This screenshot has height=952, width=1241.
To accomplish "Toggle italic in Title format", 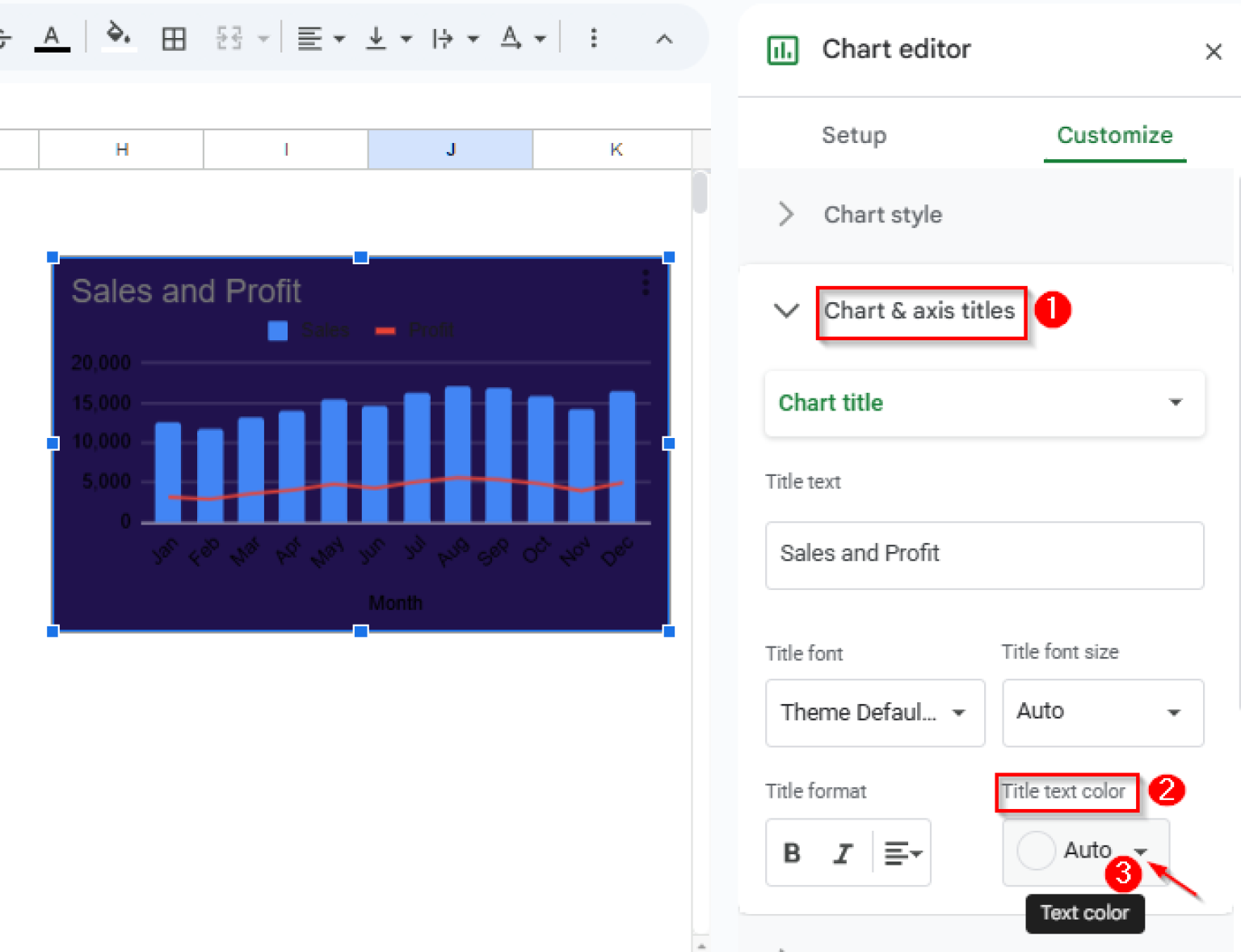I will pyautogui.click(x=843, y=853).
